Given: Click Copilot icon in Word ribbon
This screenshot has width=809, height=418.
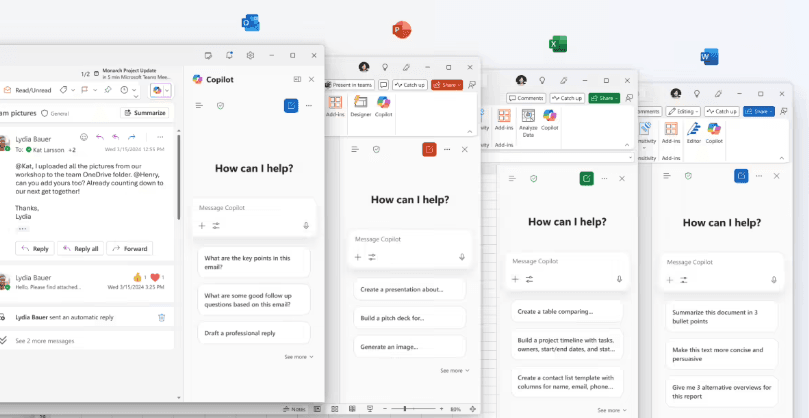Looking at the screenshot, I should [714, 133].
